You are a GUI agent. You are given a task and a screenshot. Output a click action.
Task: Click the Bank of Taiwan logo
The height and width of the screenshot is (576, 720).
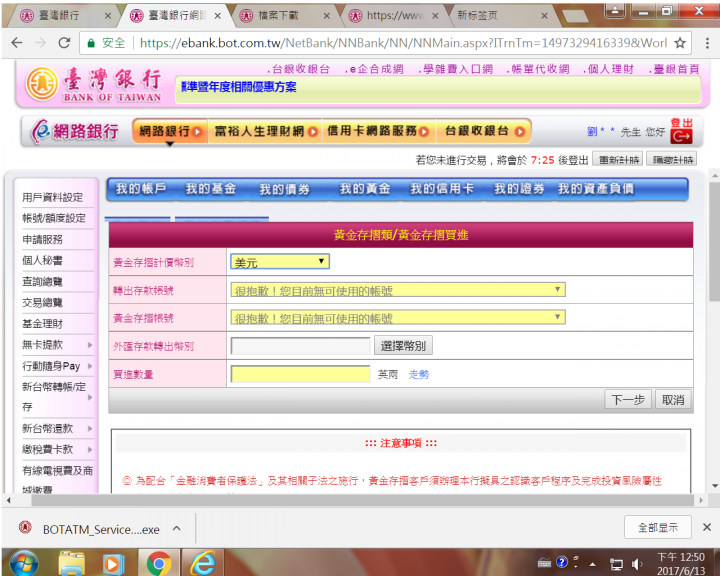93,85
